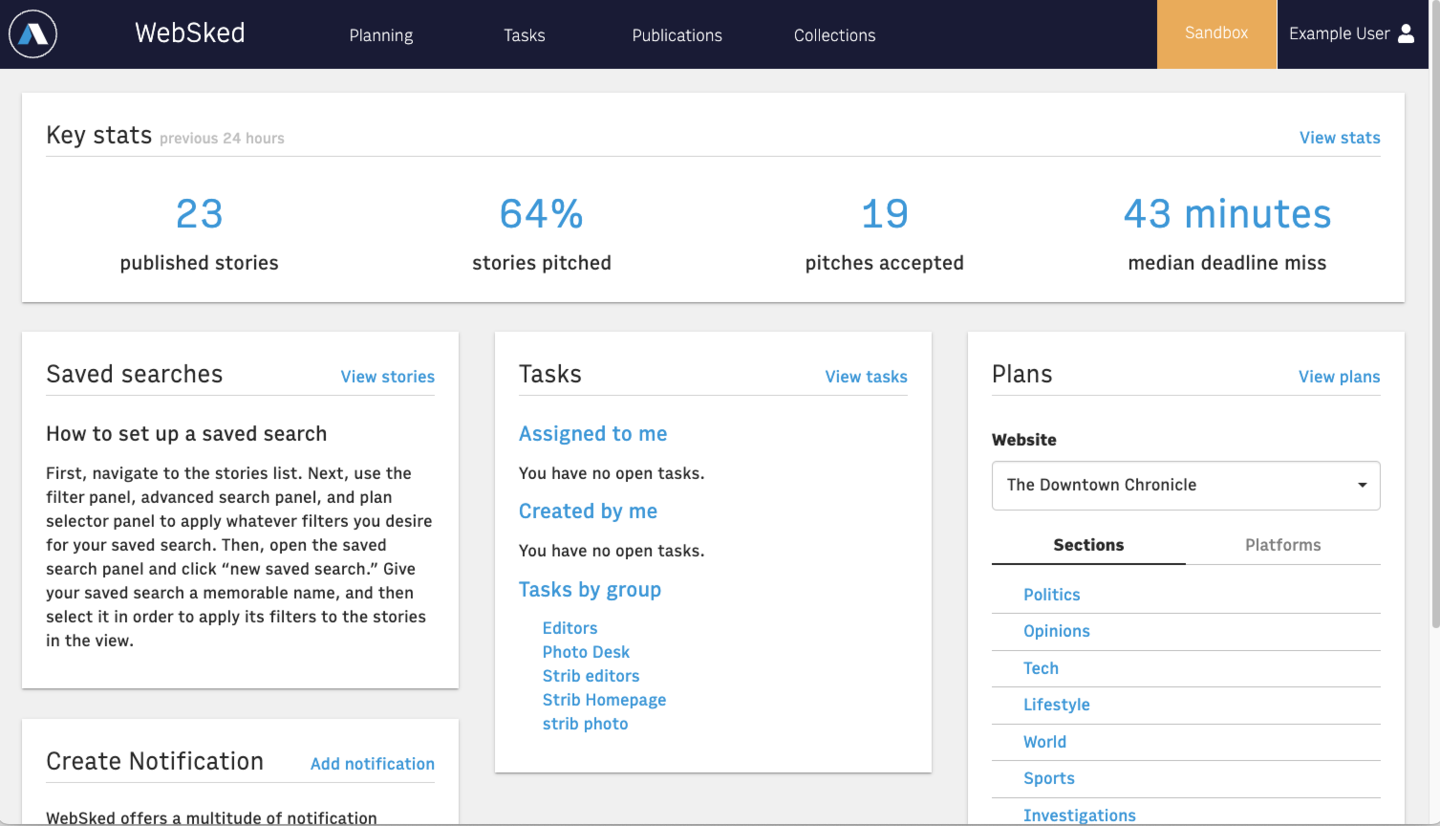Select the Sandbox environment indicator
This screenshot has width=1440, height=826.
(1215, 33)
